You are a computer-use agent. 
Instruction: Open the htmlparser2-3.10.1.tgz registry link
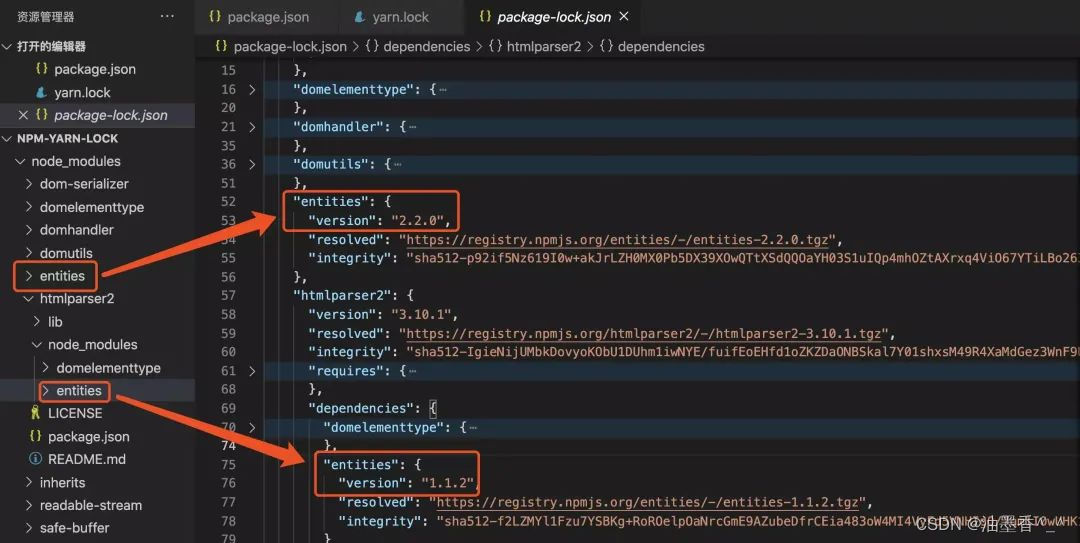[643, 334]
